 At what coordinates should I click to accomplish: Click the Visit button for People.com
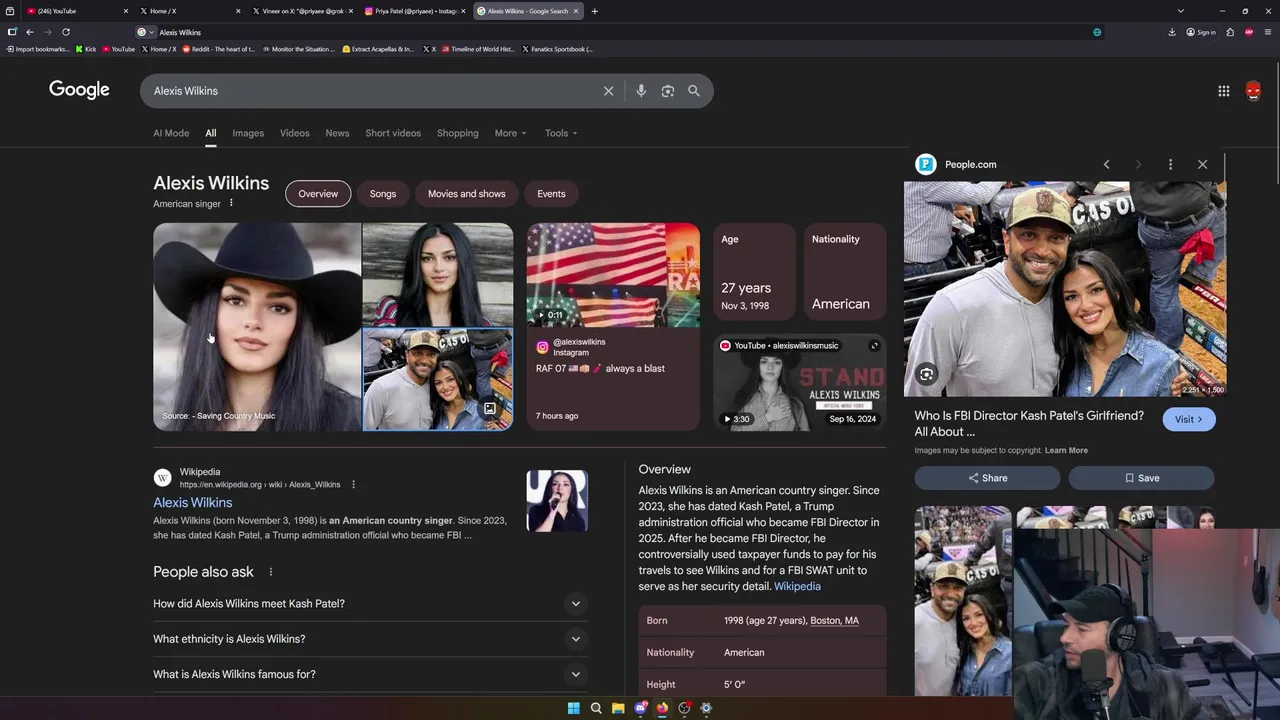point(1189,419)
